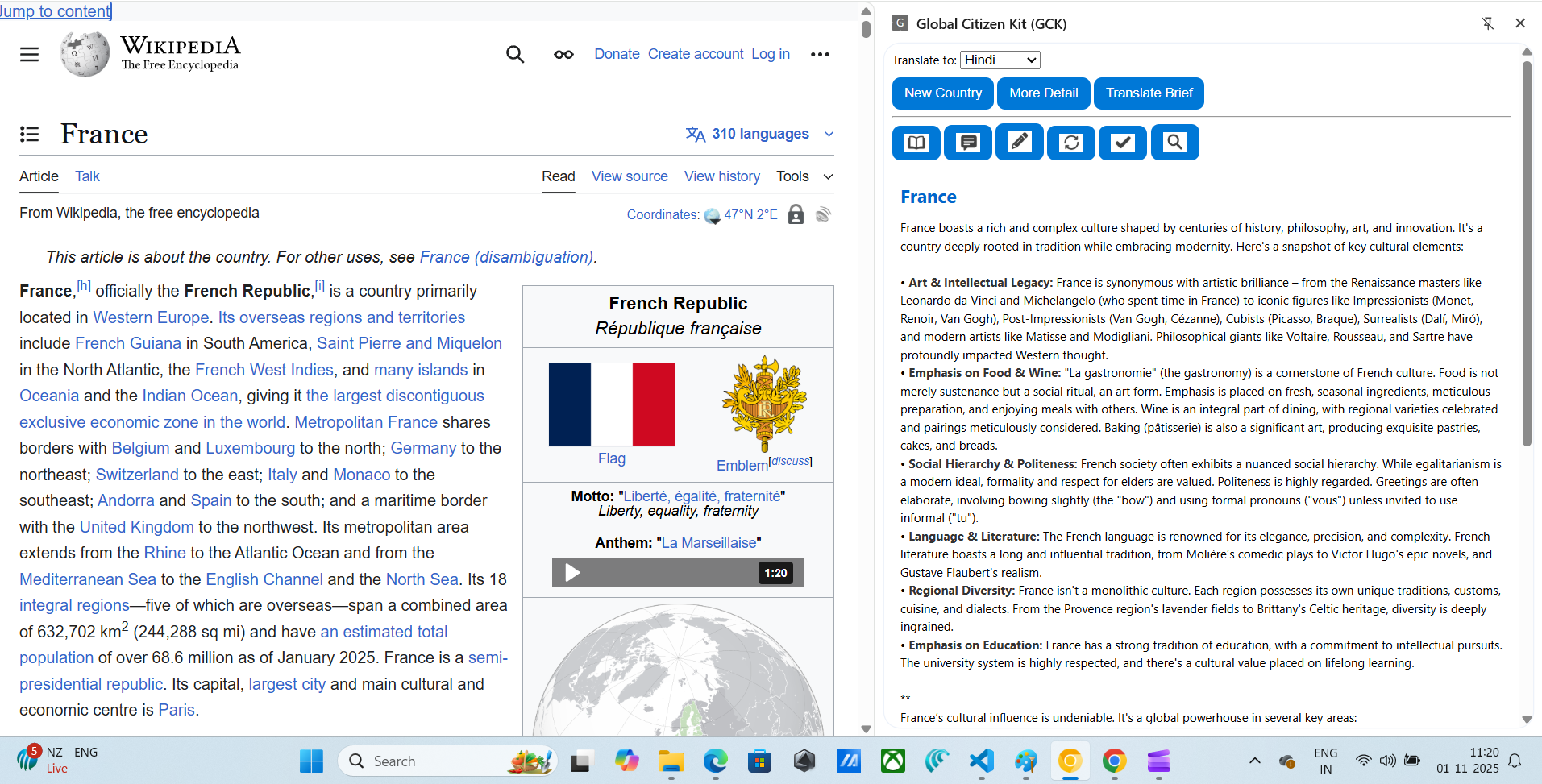The image size is (1542, 784).
Task: Switch to Google Chrome in the taskbar
Action: pos(1114,761)
